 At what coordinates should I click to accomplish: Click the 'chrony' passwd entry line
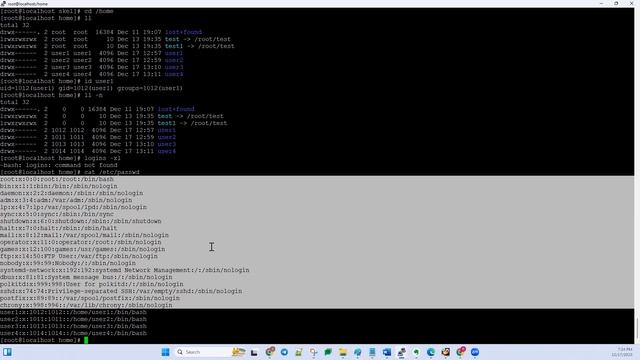(x=86, y=305)
